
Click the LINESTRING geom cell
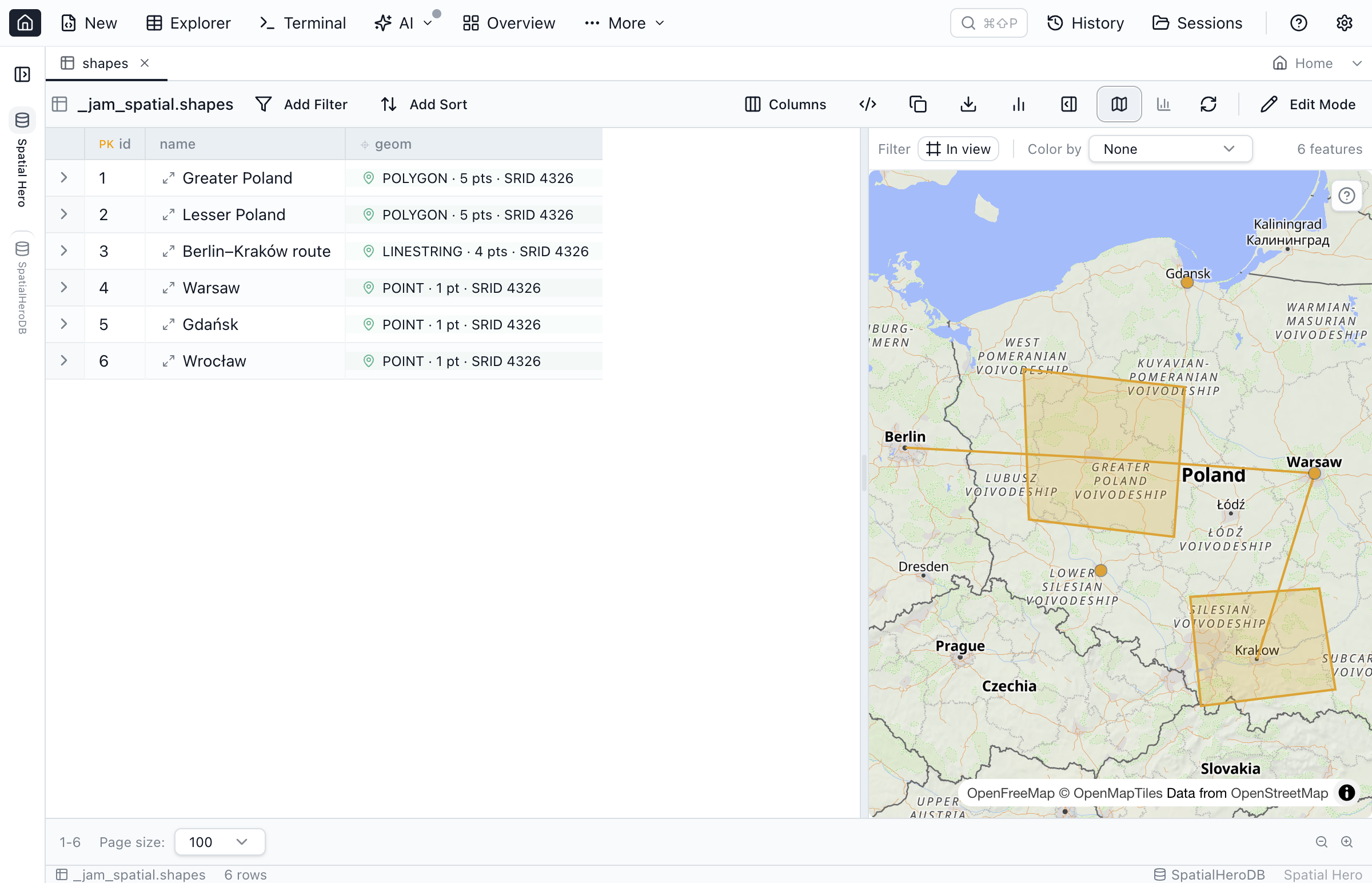point(473,252)
